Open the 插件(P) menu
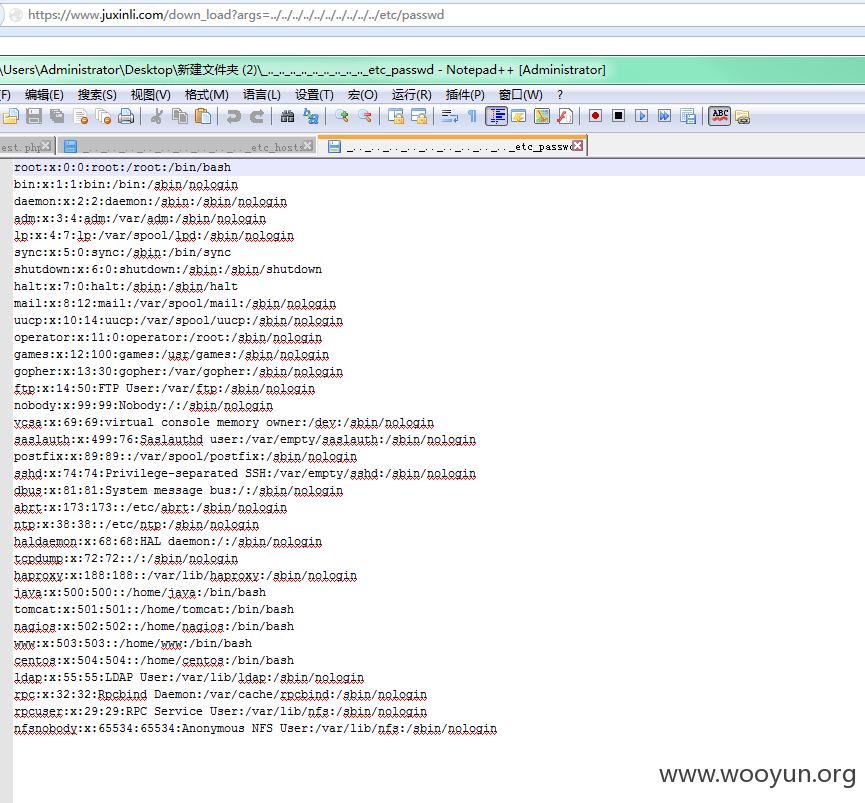 coord(465,95)
